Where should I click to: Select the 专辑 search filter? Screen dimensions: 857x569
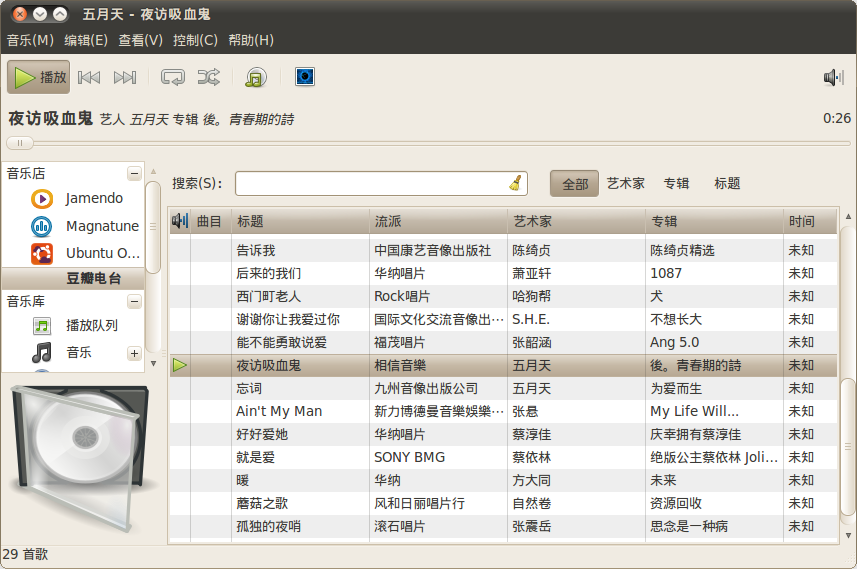676,184
